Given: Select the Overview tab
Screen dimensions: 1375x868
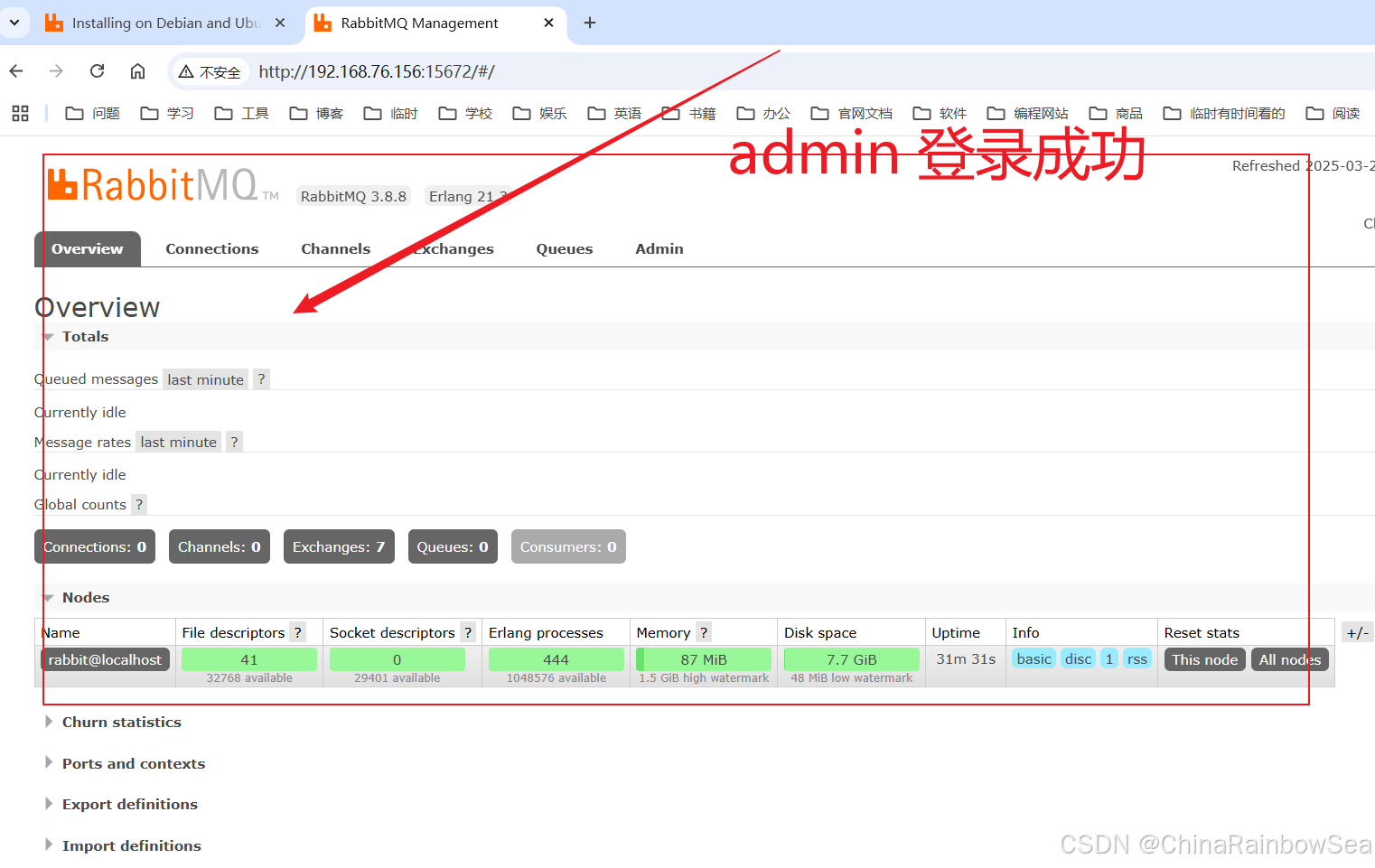Looking at the screenshot, I should (x=88, y=248).
